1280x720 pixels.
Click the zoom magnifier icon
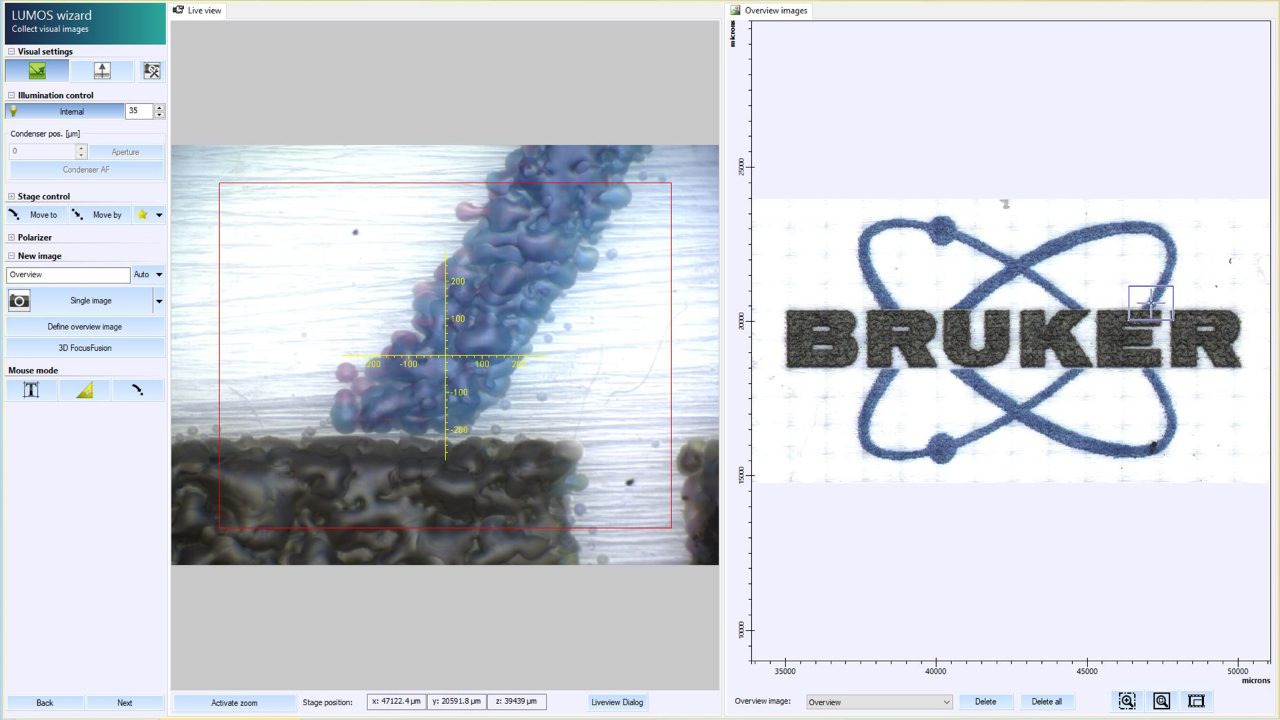(x=1162, y=701)
